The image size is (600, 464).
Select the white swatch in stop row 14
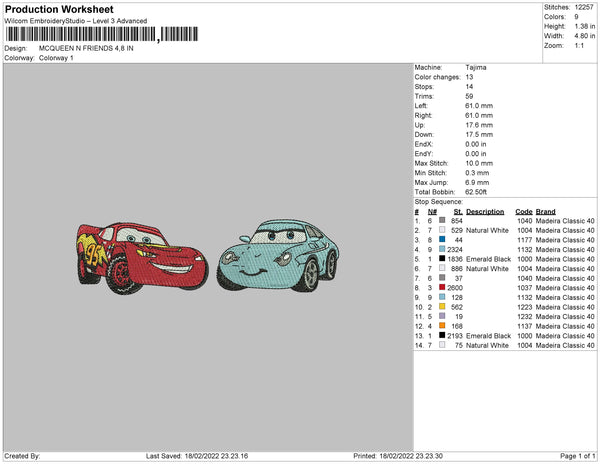[442, 345]
